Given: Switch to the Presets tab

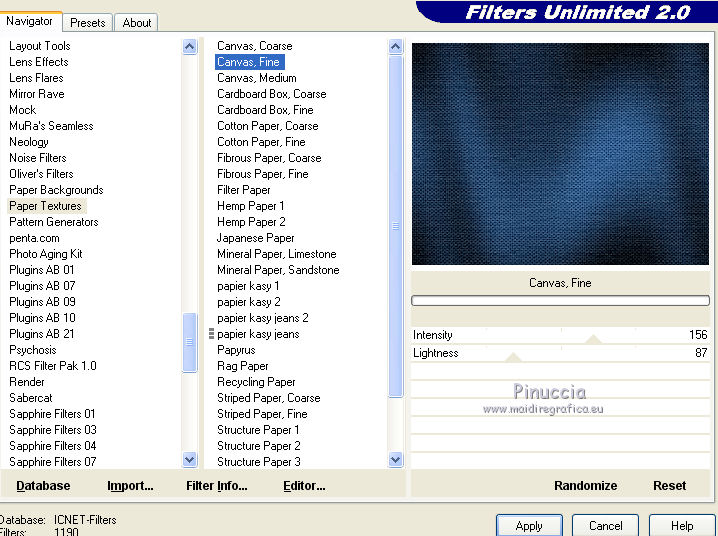Looking at the screenshot, I should point(87,22).
